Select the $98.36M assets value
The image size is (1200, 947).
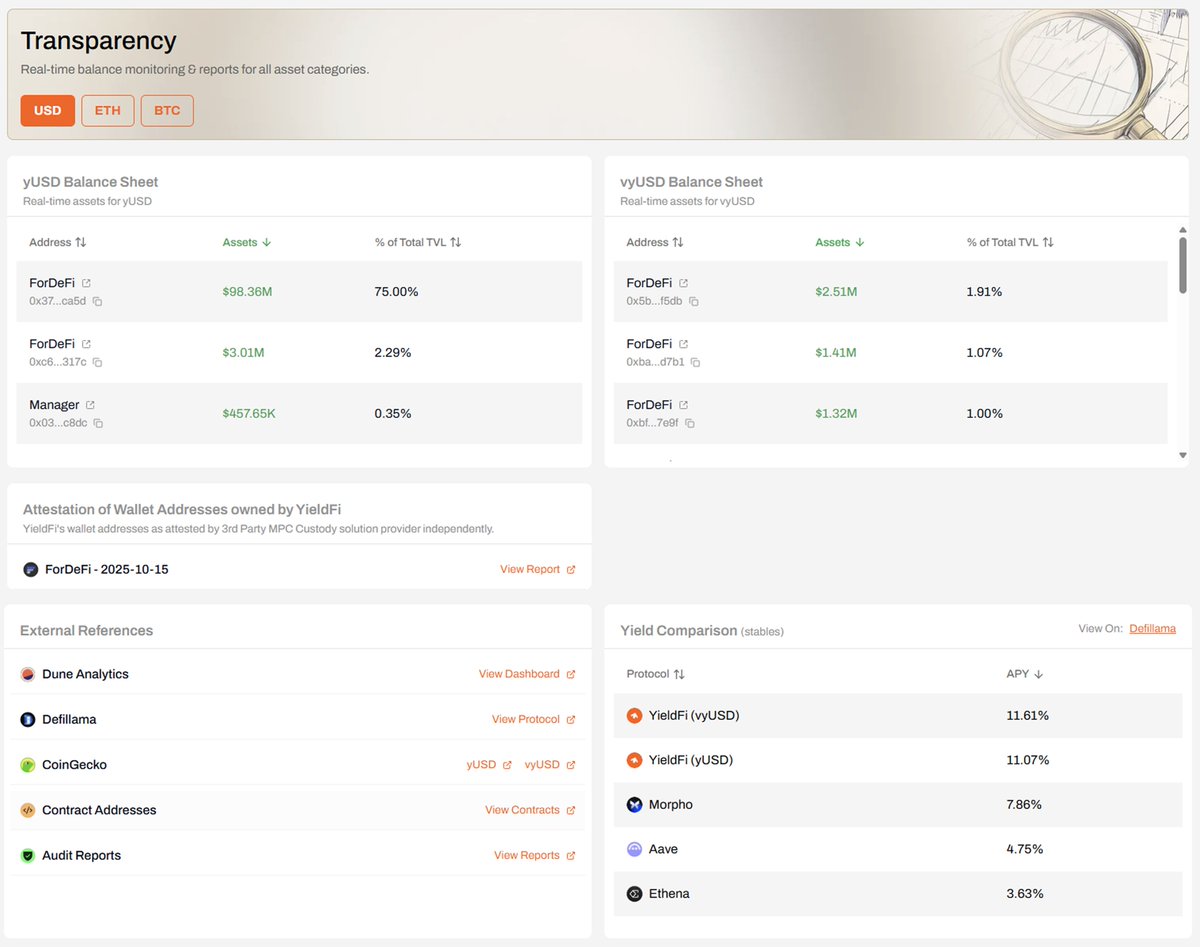pyautogui.click(x=248, y=292)
